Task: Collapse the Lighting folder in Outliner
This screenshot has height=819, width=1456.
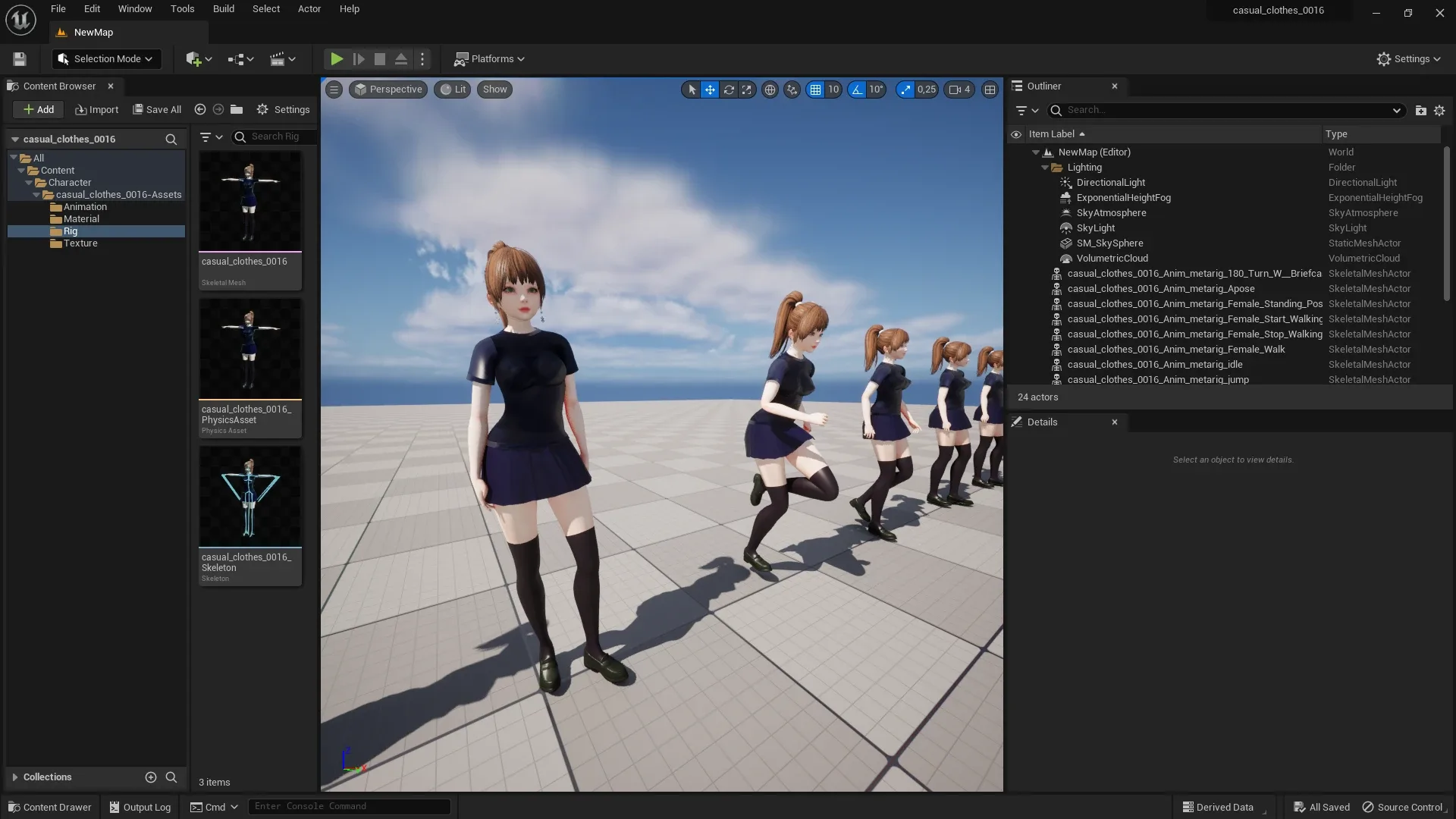Action: click(x=1046, y=167)
